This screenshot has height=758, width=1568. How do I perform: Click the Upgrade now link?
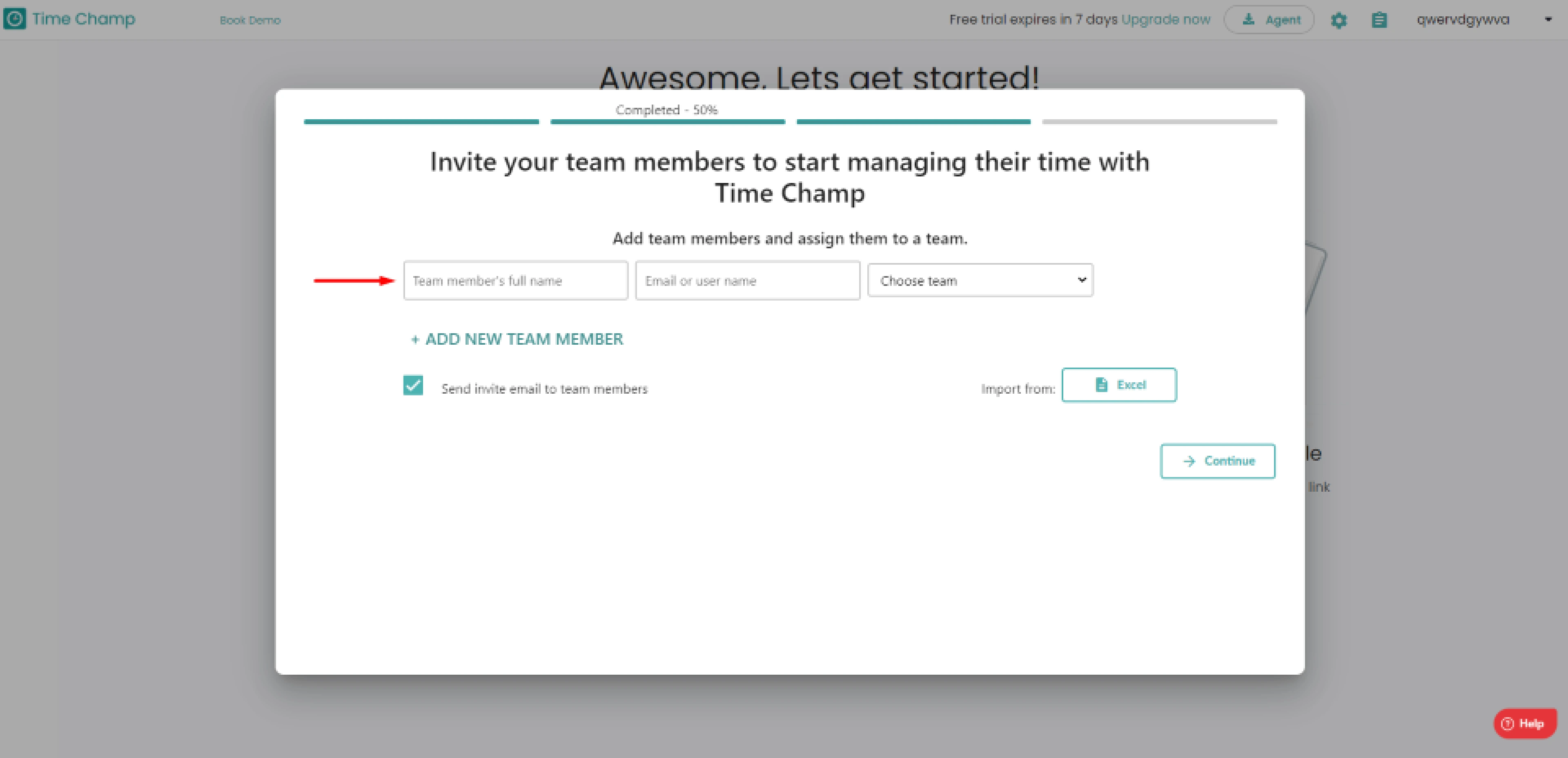click(1166, 20)
